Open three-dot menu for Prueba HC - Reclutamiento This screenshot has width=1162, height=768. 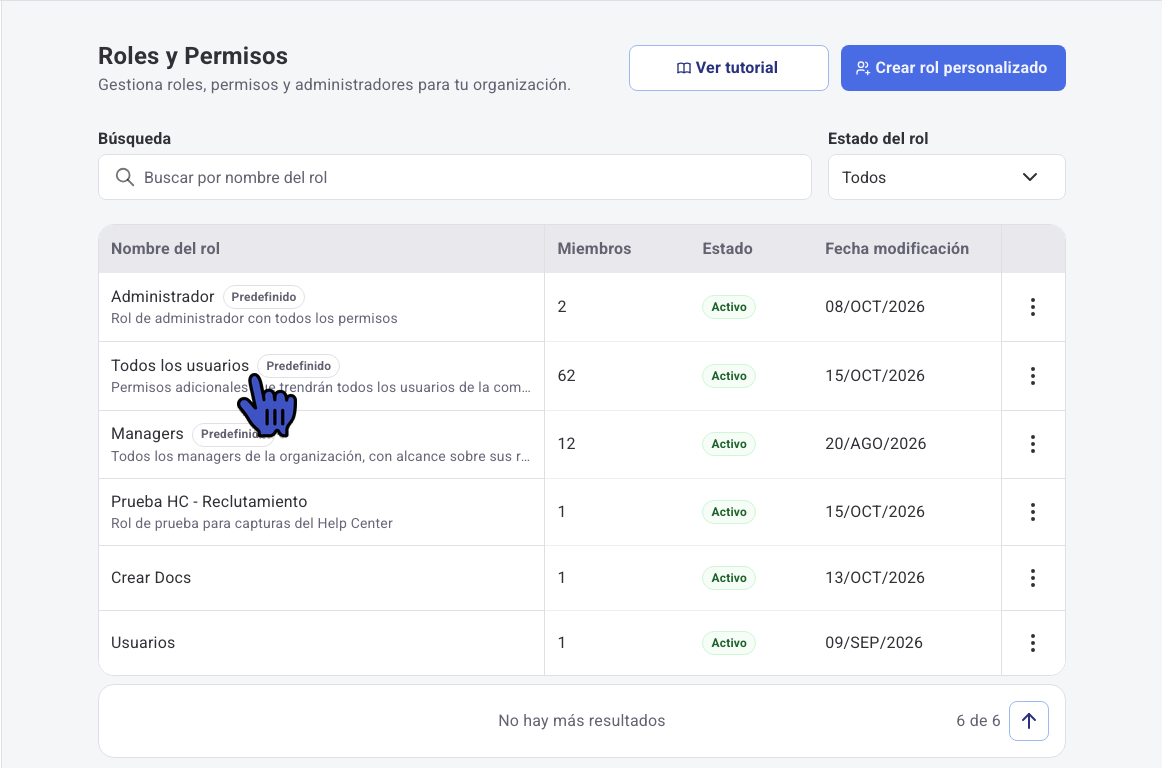point(1032,512)
